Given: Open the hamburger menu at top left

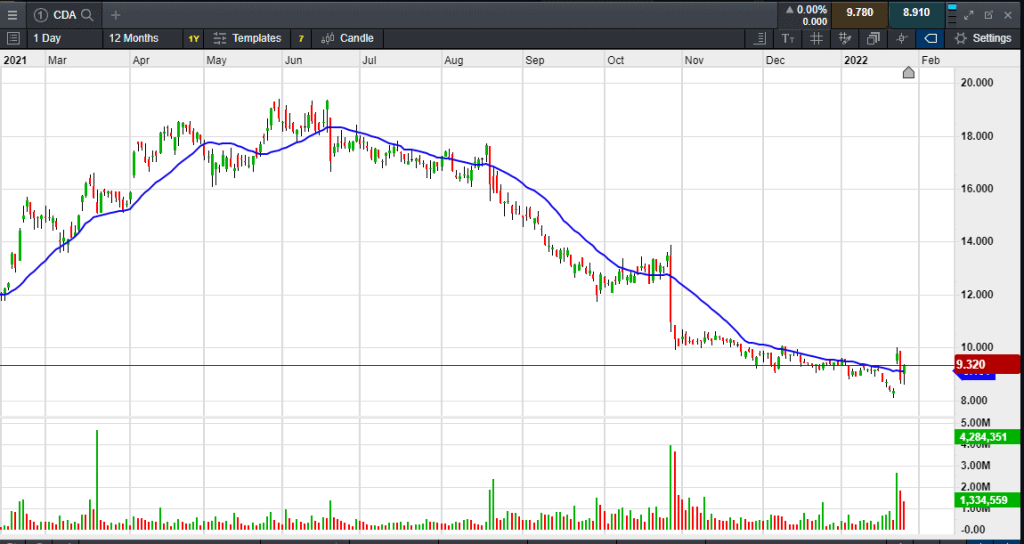Looking at the screenshot, I should point(12,15).
